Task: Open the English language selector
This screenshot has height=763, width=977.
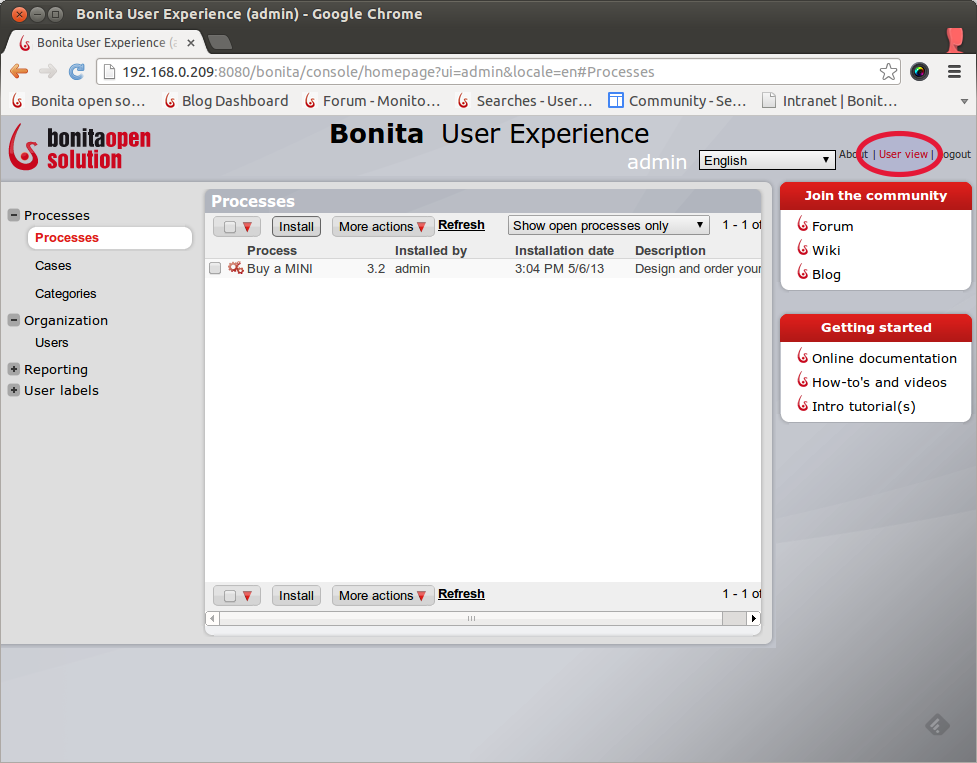Action: [x=766, y=159]
